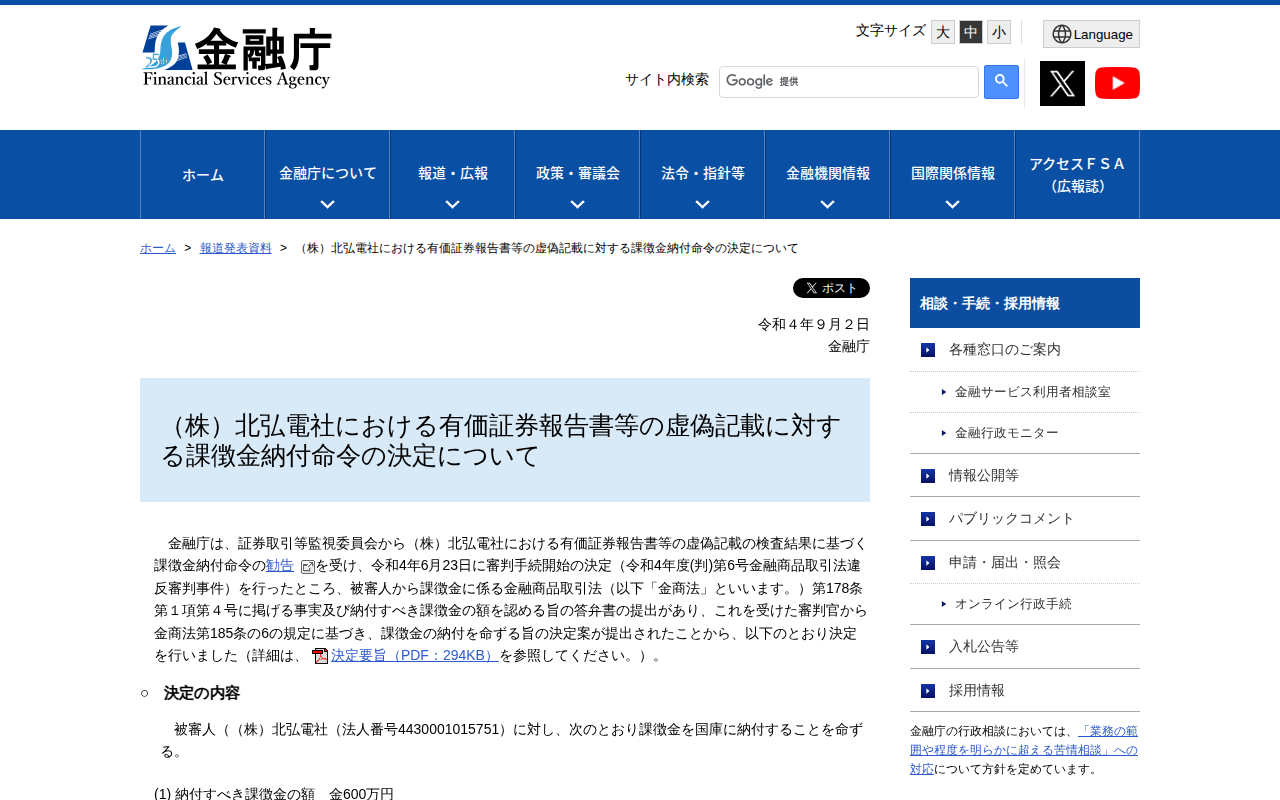Set text size to 小
Image resolution: width=1280 pixels, height=800 pixels.
pos(999,32)
